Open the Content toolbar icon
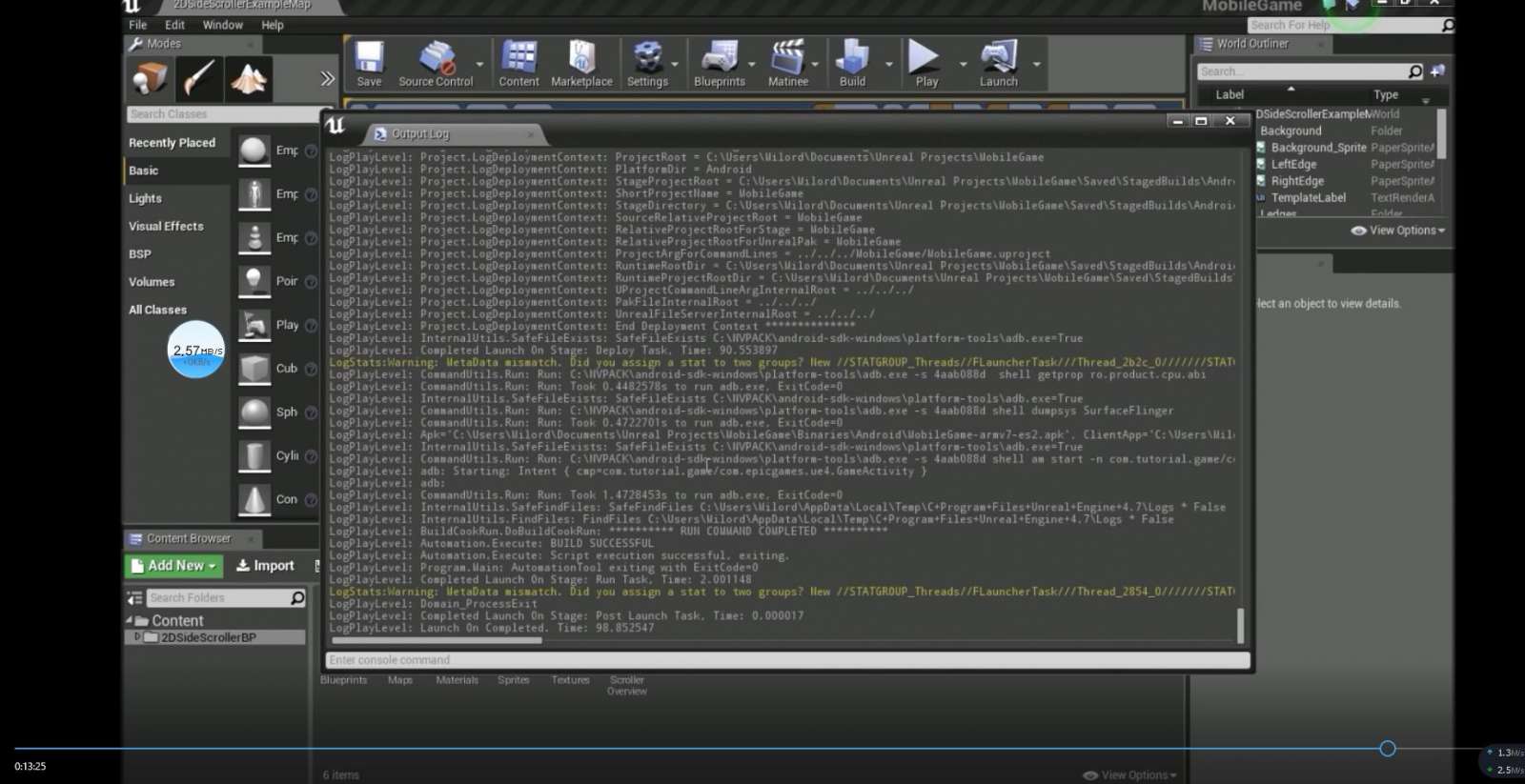This screenshot has height=784, width=1525. tap(518, 57)
